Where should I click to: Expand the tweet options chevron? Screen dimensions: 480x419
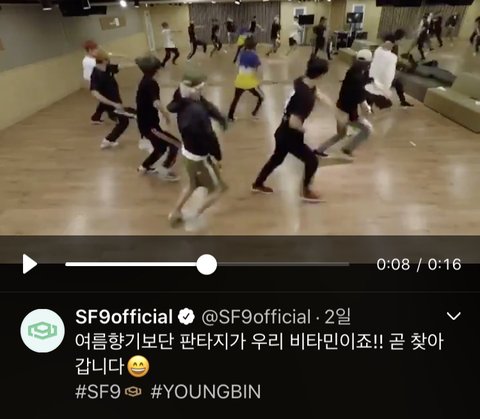[x=453, y=316]
